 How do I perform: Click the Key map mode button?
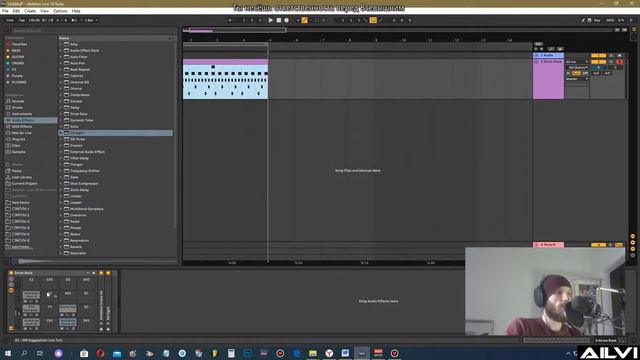coord(597,20)
